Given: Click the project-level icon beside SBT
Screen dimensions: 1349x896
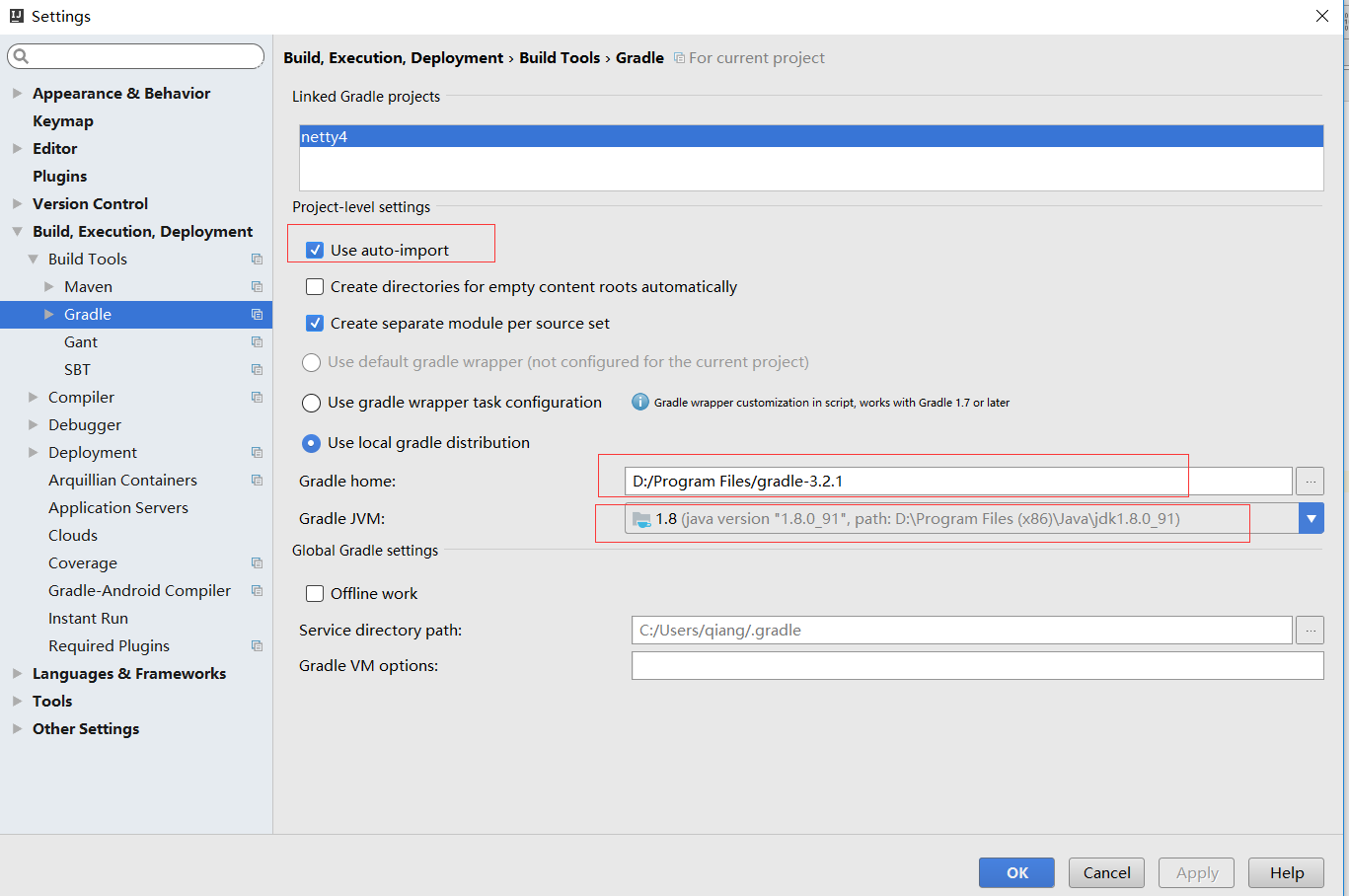Looking at the screenshot, I should pos(257,370).
